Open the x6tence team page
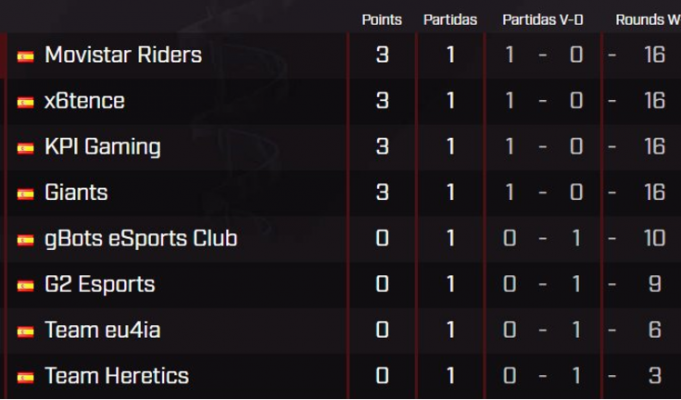The image size is (681, 400). point(85,101)
